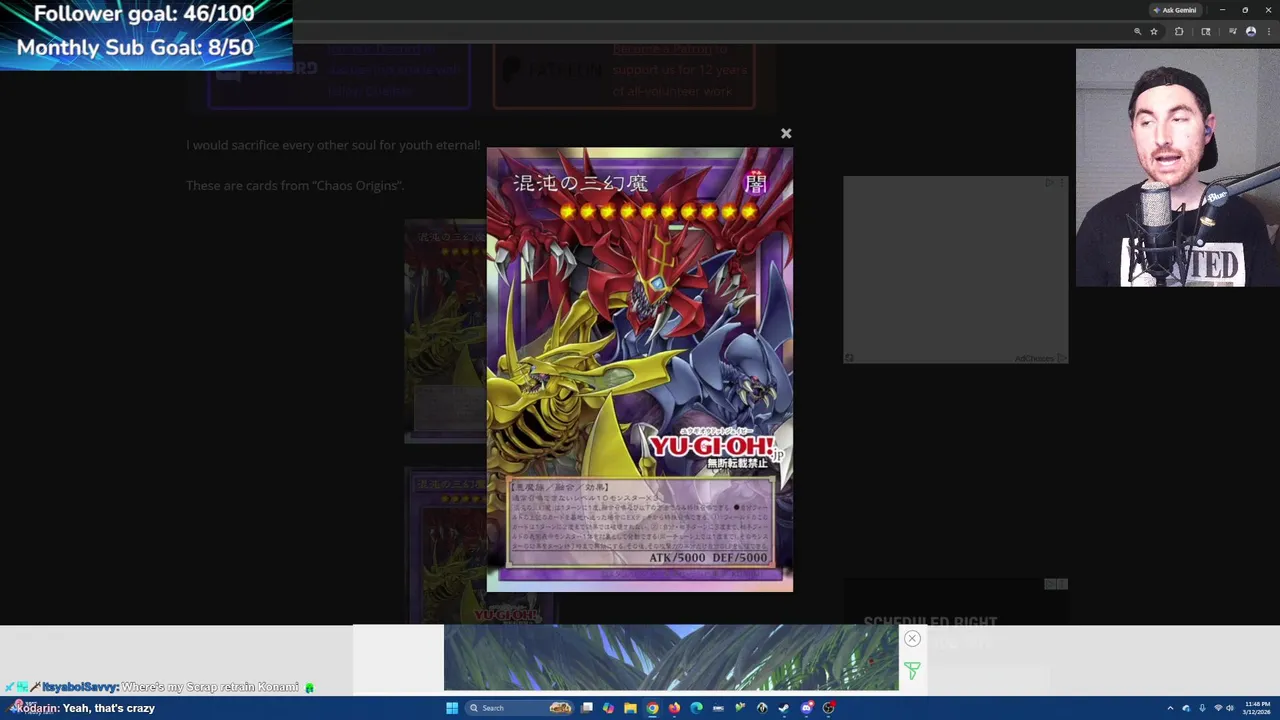Open the zoom indicator in address bar
Screen dimensions: 1280x720
tap(1137, 31)
